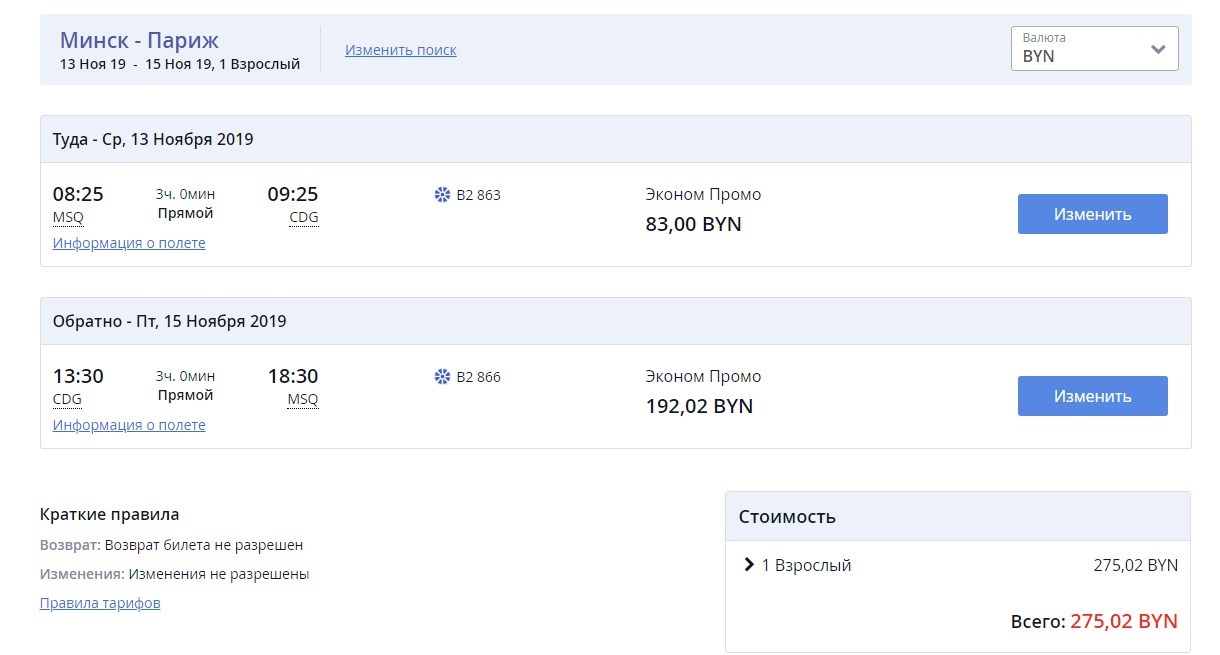Viewport: 1220px width, 655px height.
Task: Click Belavia logo icon beside flight B2 863
Action: pos(442,195)
